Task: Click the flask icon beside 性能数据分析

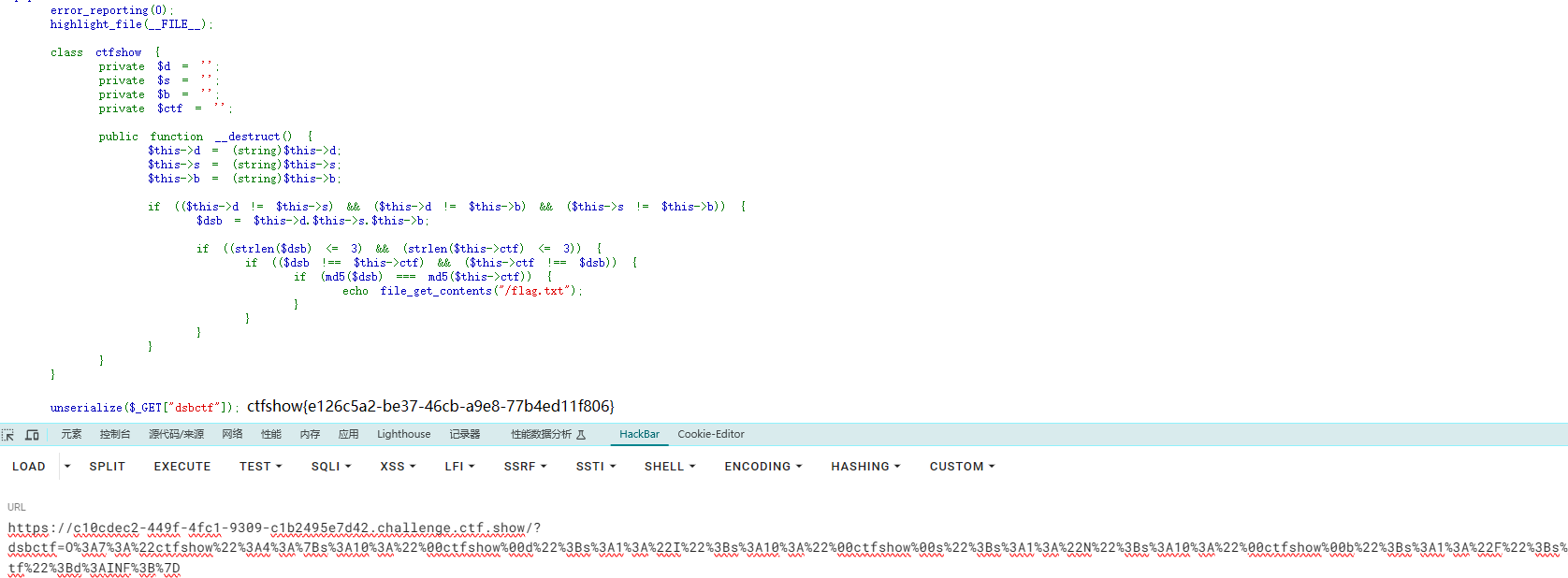Action: coord(581,435)
